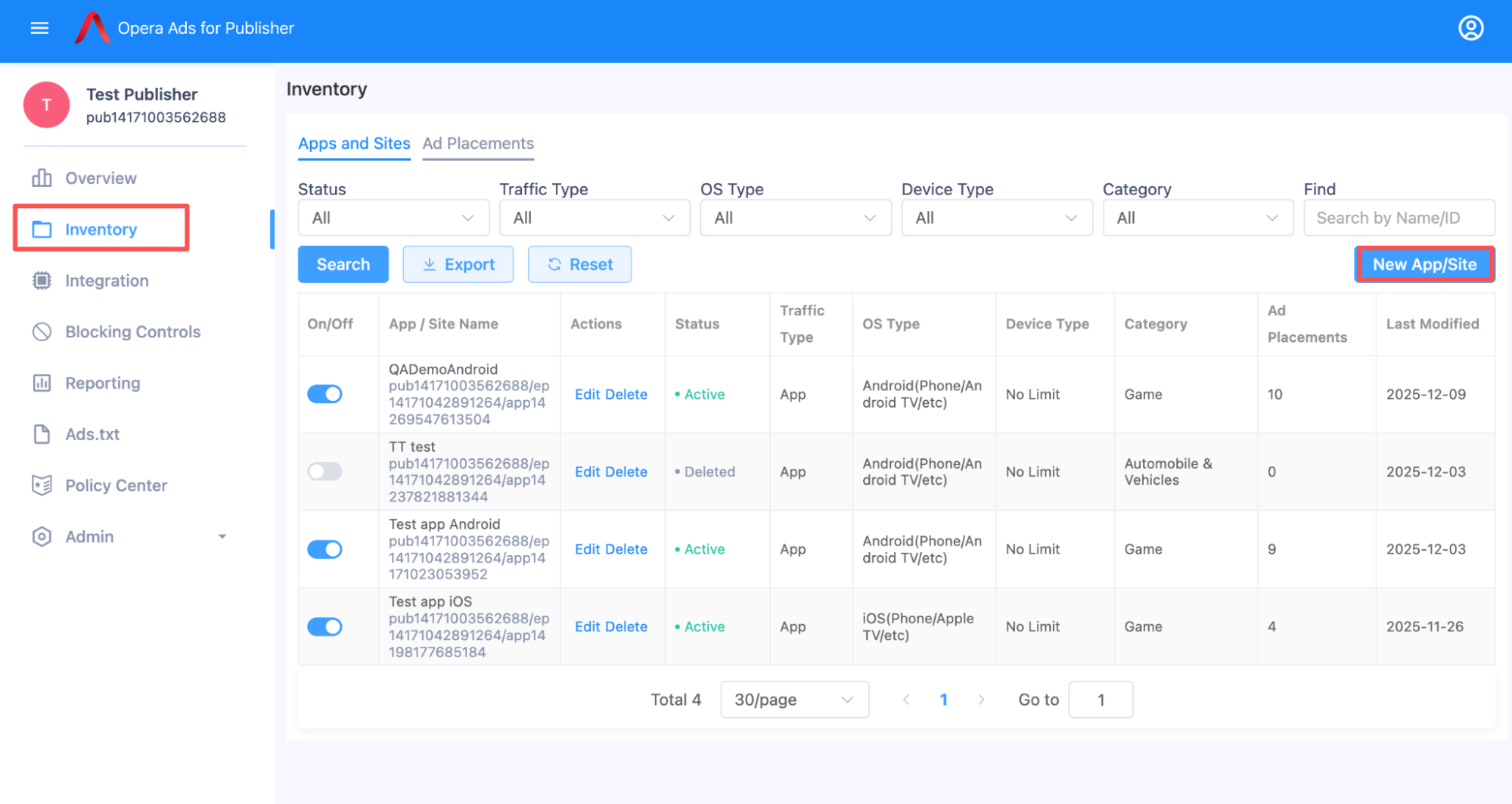Click the Blocking Controls prohibited icon
This screenshot has height=804, width=1512.
[42, 332]
